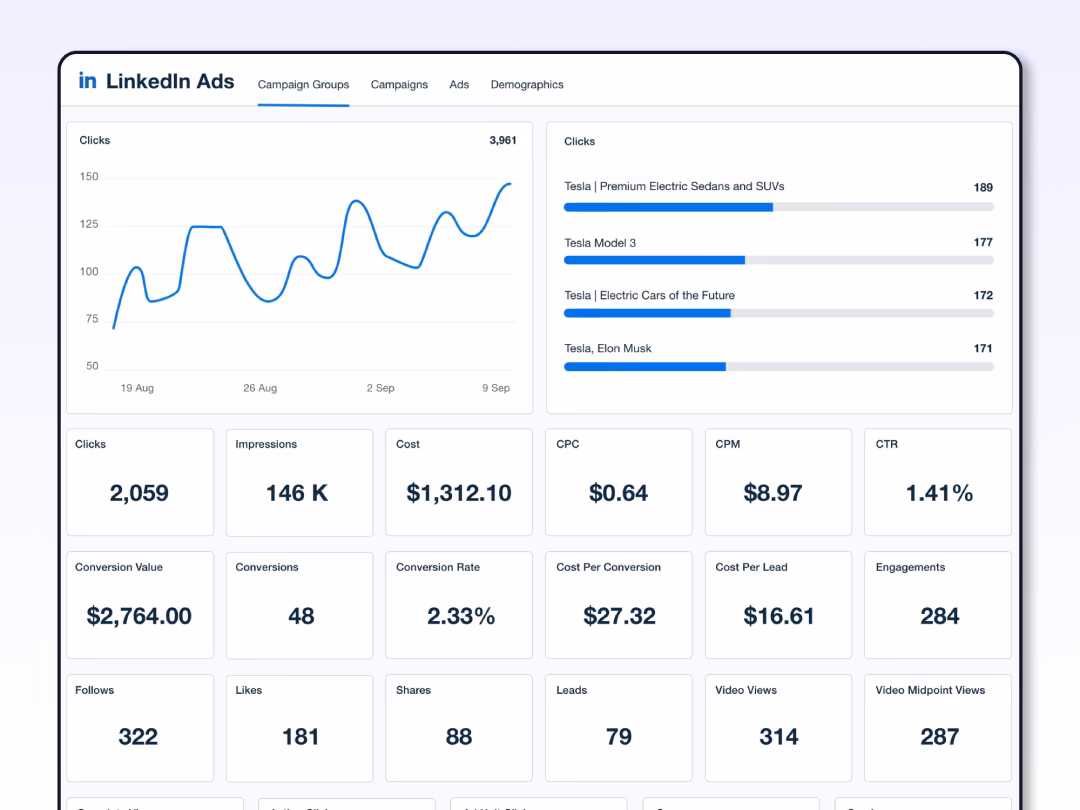
Task: Click the Leads 79 card
Action: click(619, 728)
